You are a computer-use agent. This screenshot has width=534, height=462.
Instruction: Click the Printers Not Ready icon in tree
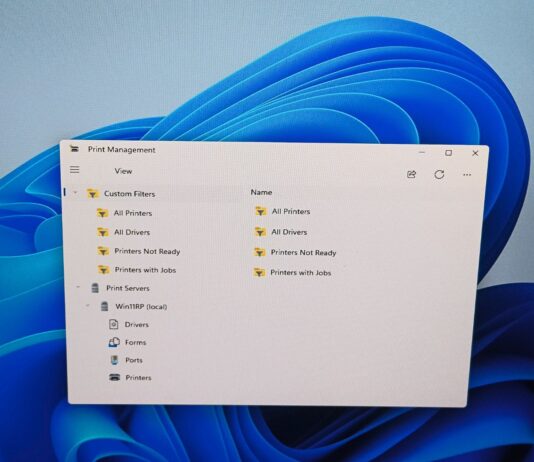(x=103, y=251)
